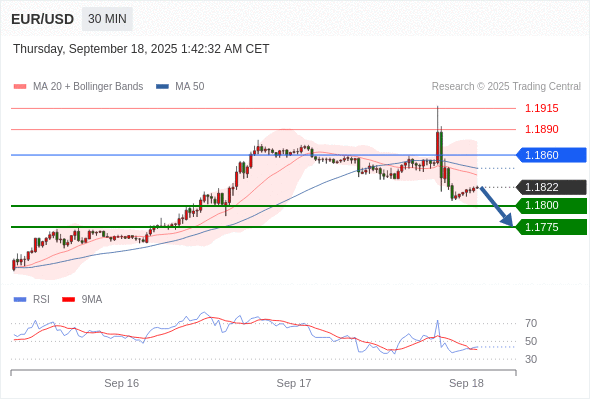Click the green 1.1800 support price tag

[552, 206]
